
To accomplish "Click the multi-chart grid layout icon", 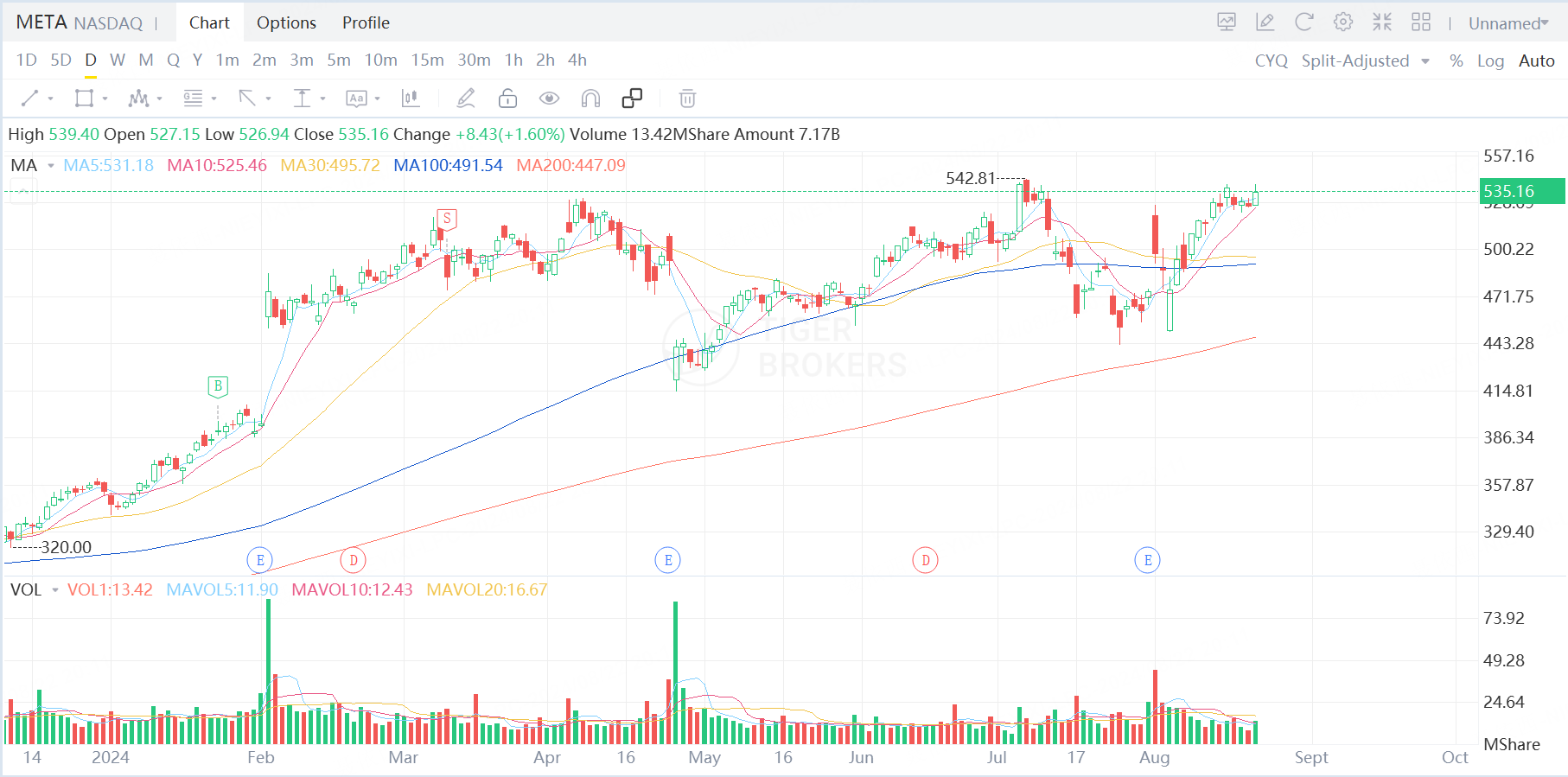I will 1421,22.
